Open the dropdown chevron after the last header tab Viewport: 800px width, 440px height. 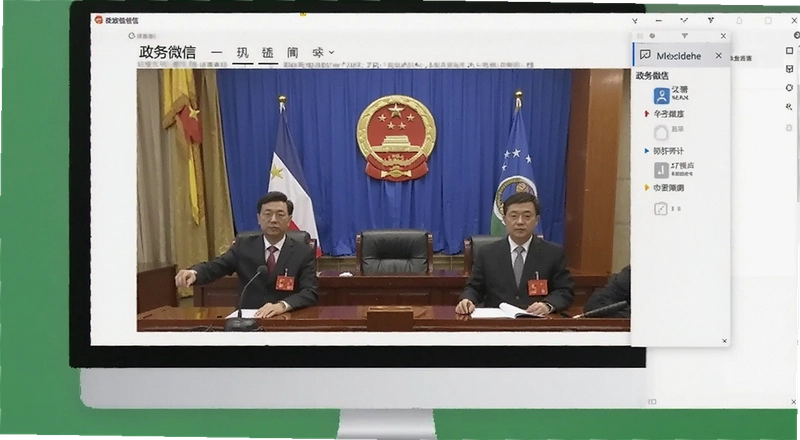(332, 52)
